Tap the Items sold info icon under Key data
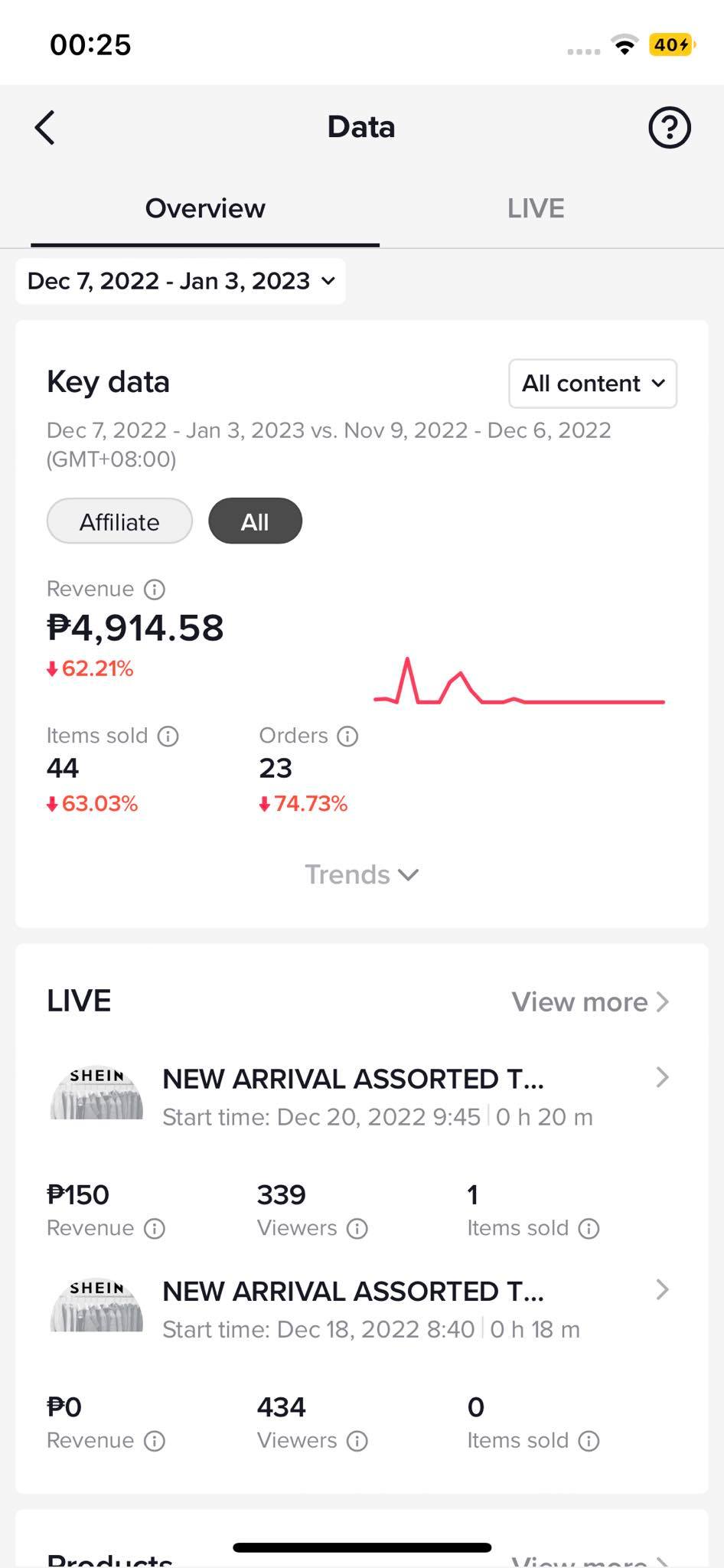 168,736
